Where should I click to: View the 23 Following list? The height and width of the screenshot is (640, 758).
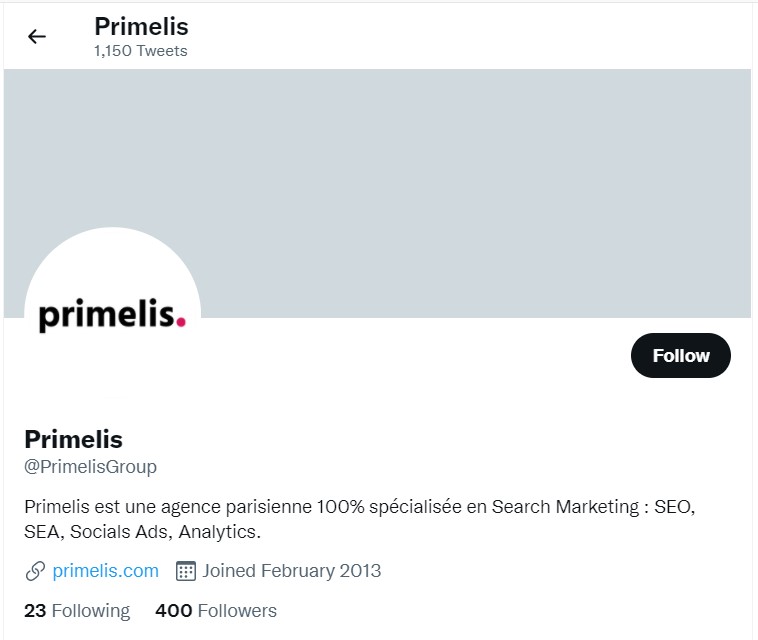(77, 611)
